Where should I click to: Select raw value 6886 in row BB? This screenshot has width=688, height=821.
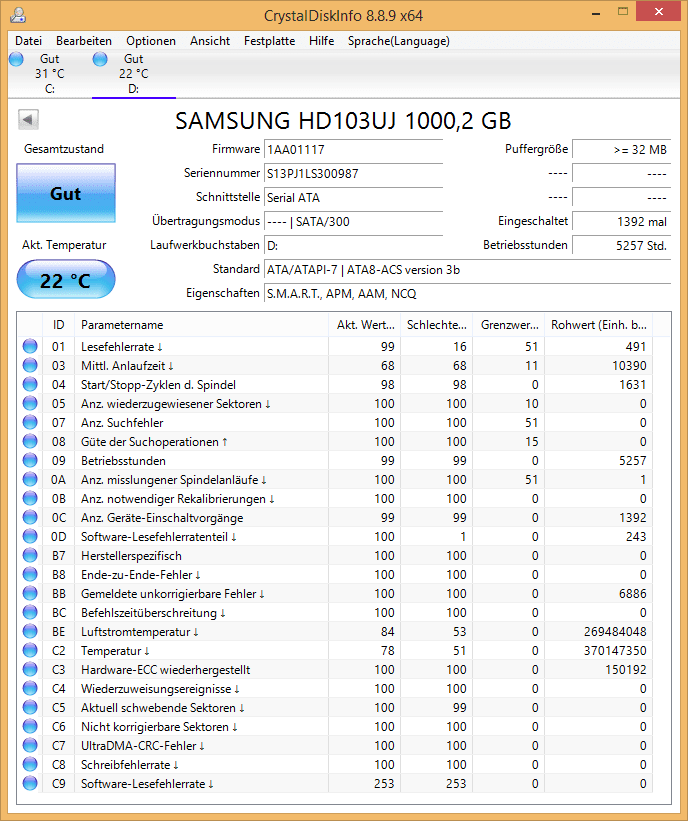coord(632,594)
